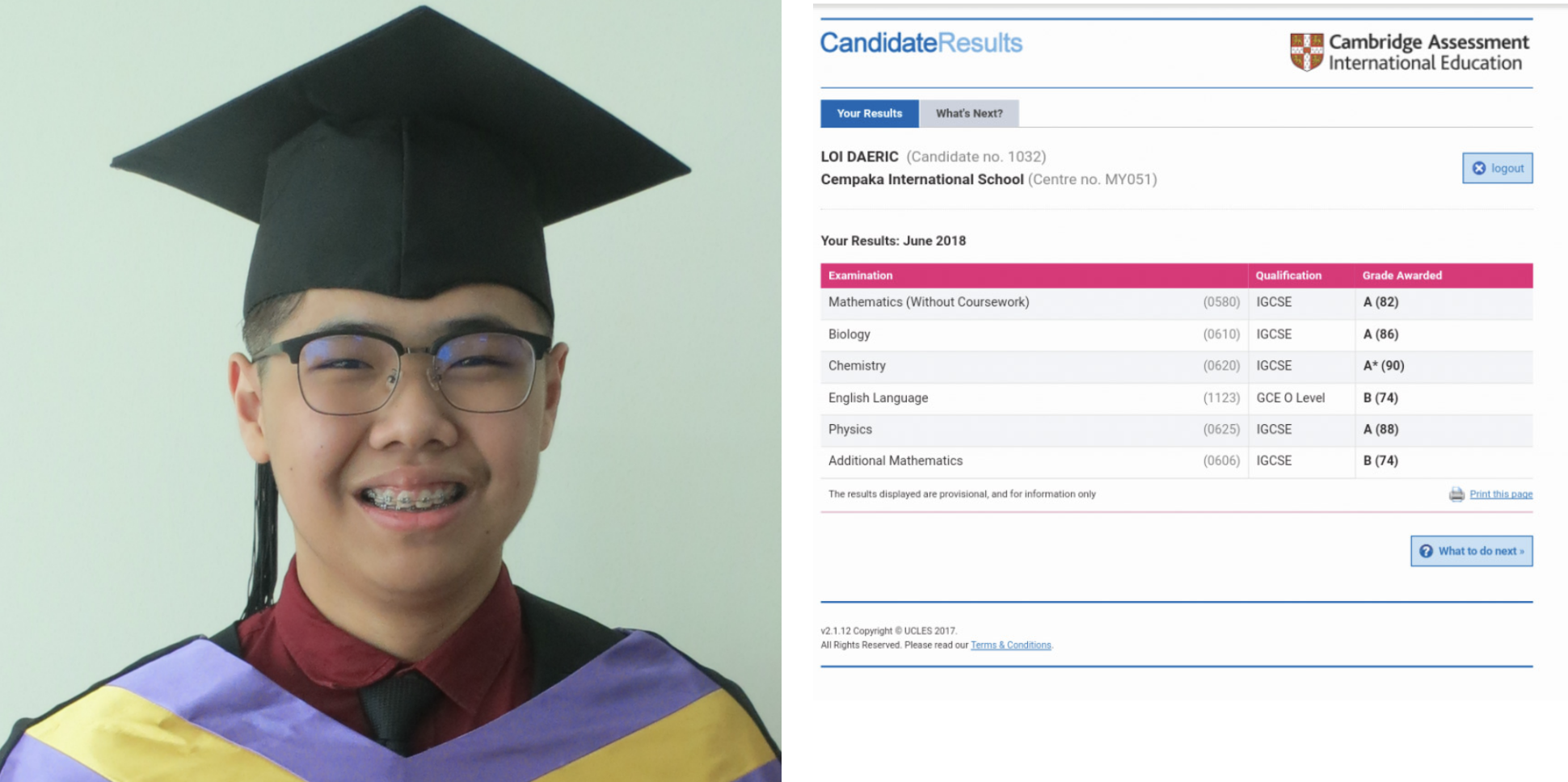
Task: Click the Examination column header
Action: [861, 275]
